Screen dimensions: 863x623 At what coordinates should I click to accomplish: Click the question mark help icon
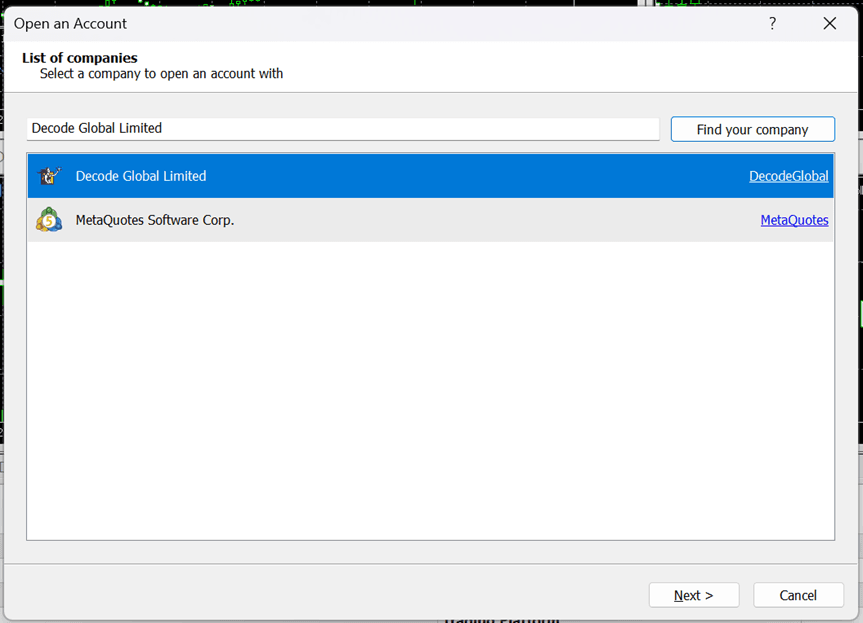point(772,23)
